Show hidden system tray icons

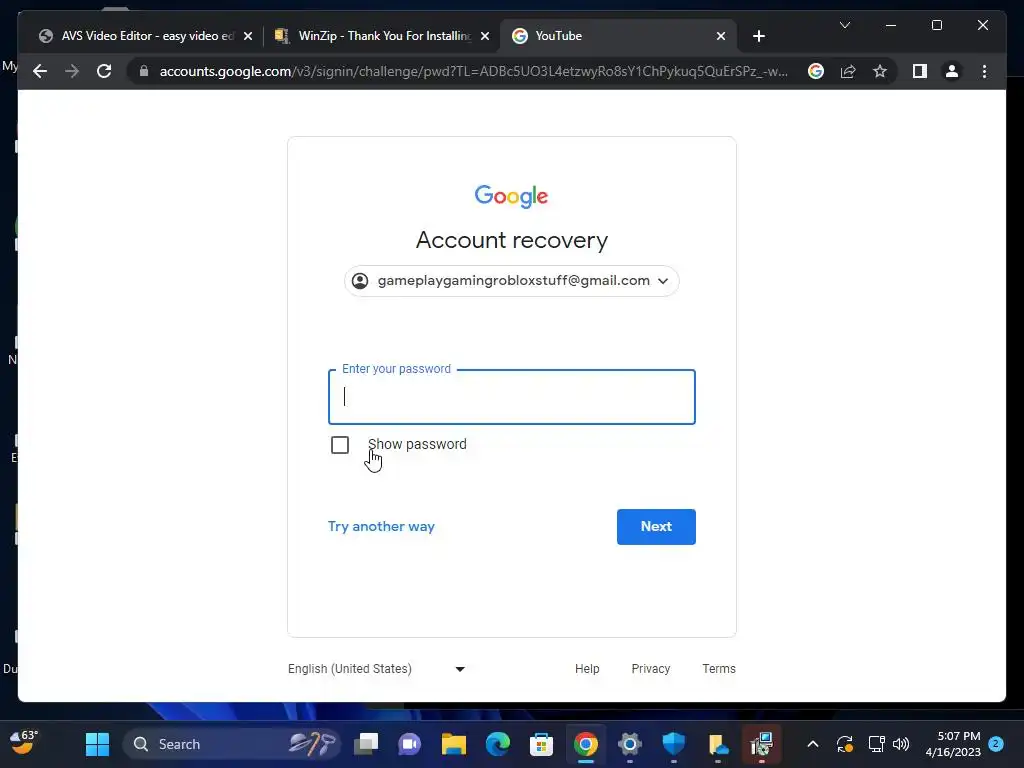[x=813, y=744]
